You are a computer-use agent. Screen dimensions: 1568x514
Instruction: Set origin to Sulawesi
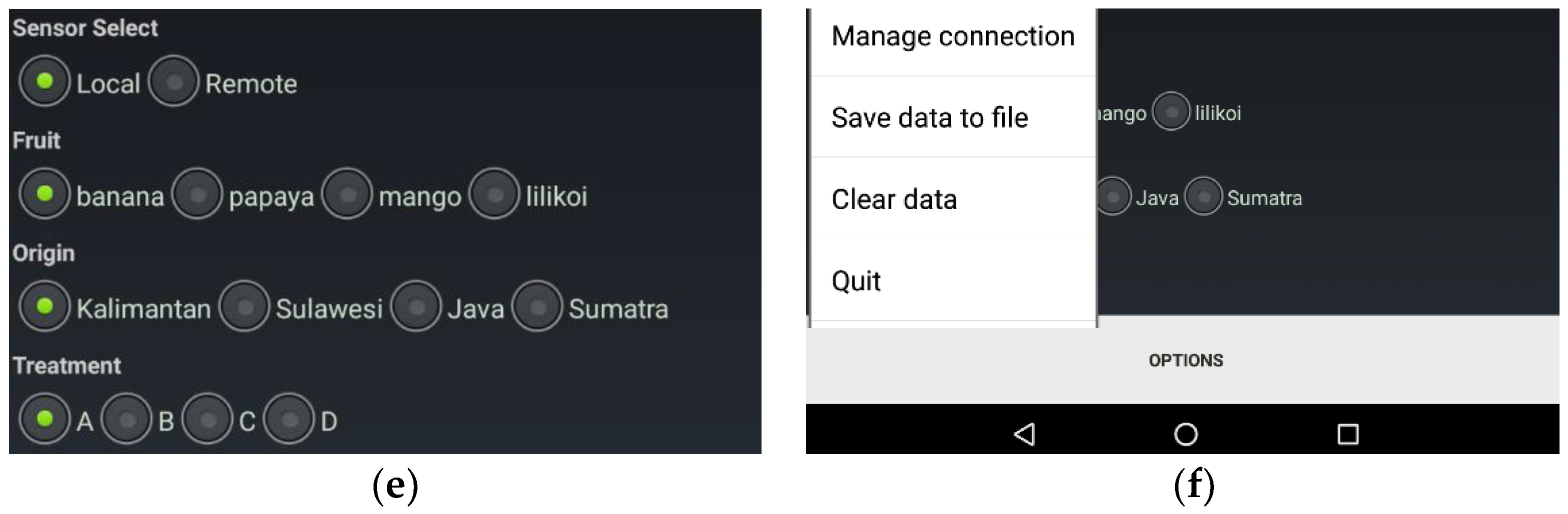(244, 306)
